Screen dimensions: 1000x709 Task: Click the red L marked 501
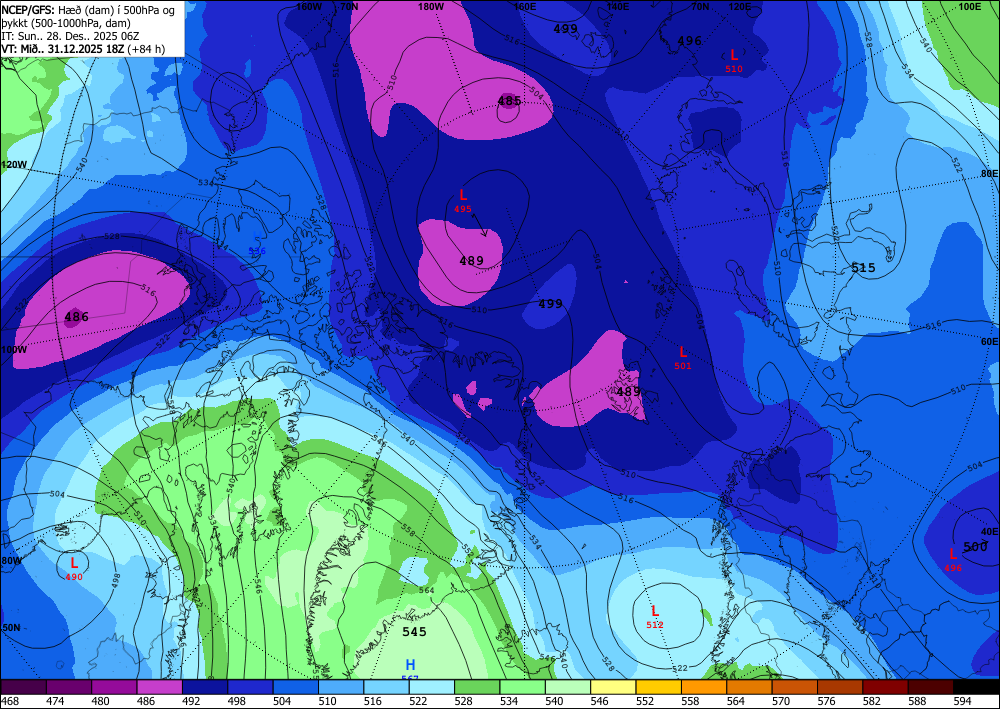point(682,352)
